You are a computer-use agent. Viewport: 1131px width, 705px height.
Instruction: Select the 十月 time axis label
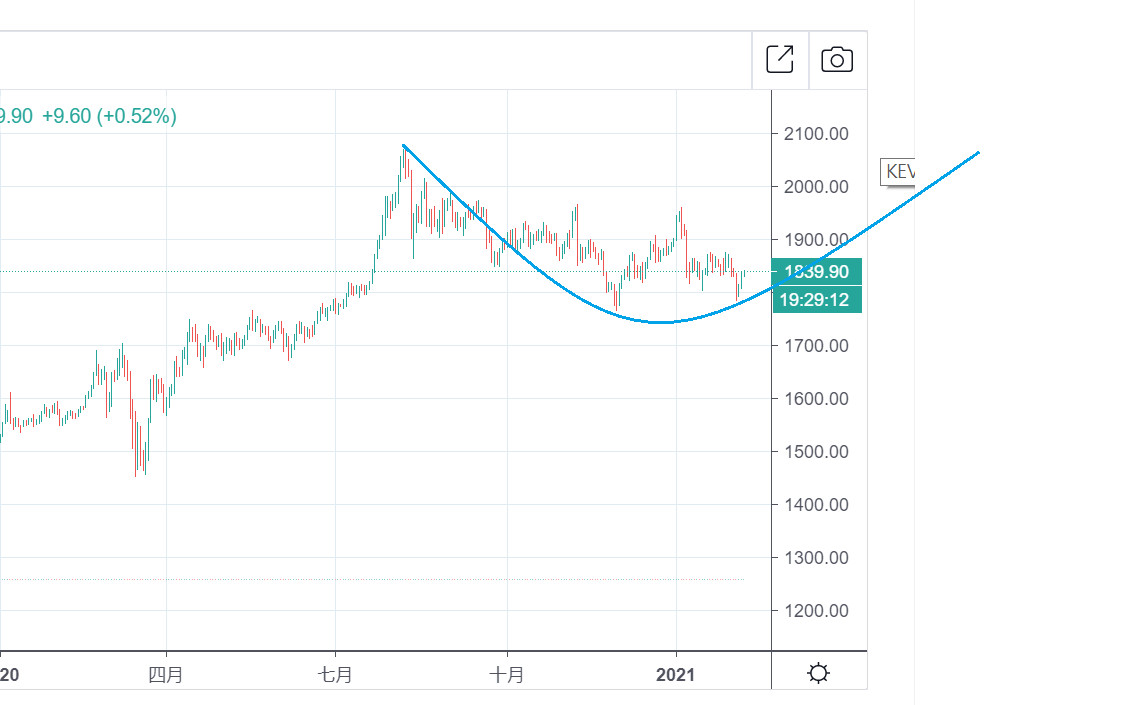[x=507, y=675]
